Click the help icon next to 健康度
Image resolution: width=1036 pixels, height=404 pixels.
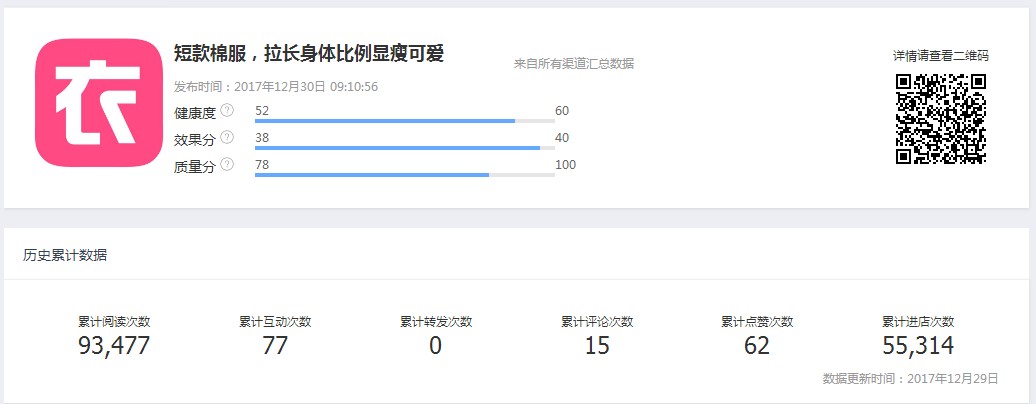point(227,110)
